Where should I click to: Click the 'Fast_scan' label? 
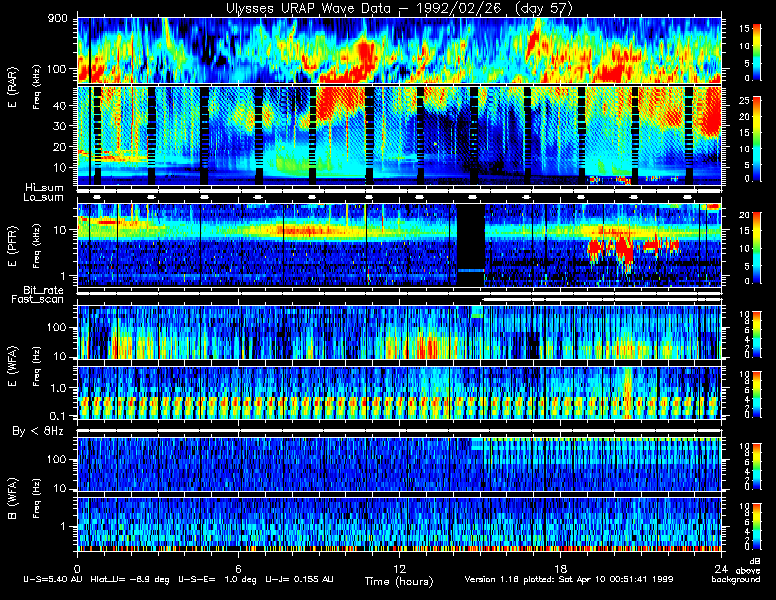[38, 300]
